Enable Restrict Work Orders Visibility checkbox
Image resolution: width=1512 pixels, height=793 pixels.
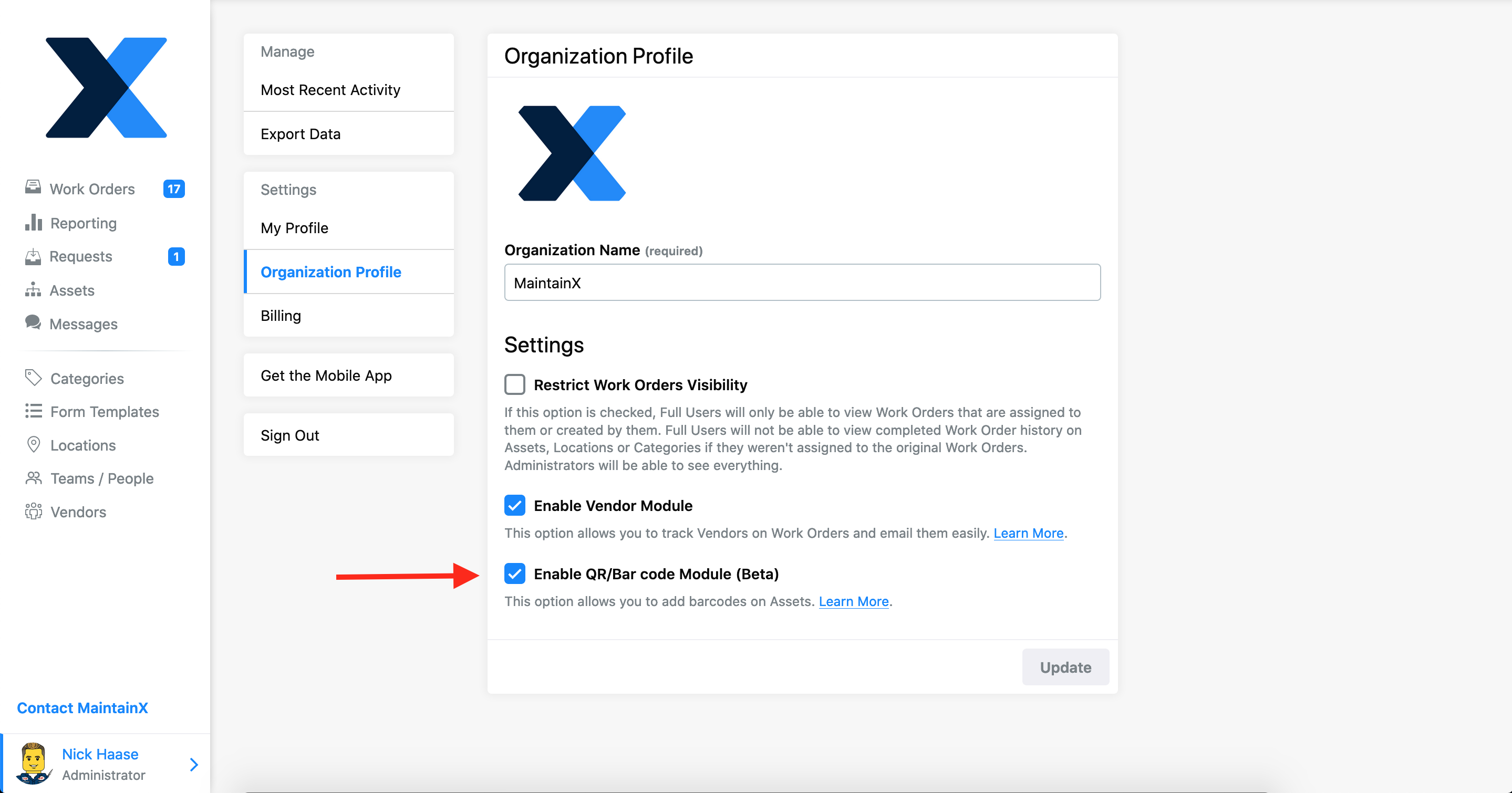(x=515, y=385)
